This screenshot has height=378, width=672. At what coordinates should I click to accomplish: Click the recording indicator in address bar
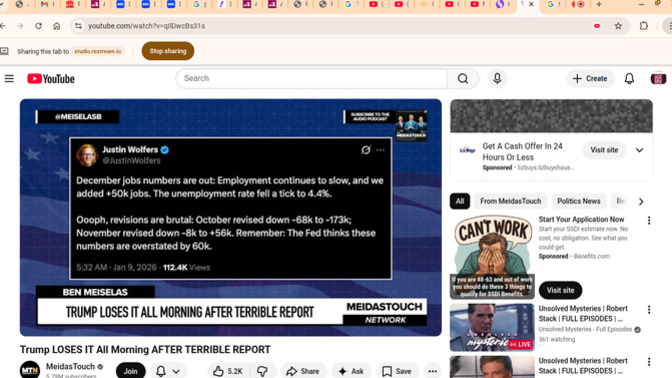[597, 26]
